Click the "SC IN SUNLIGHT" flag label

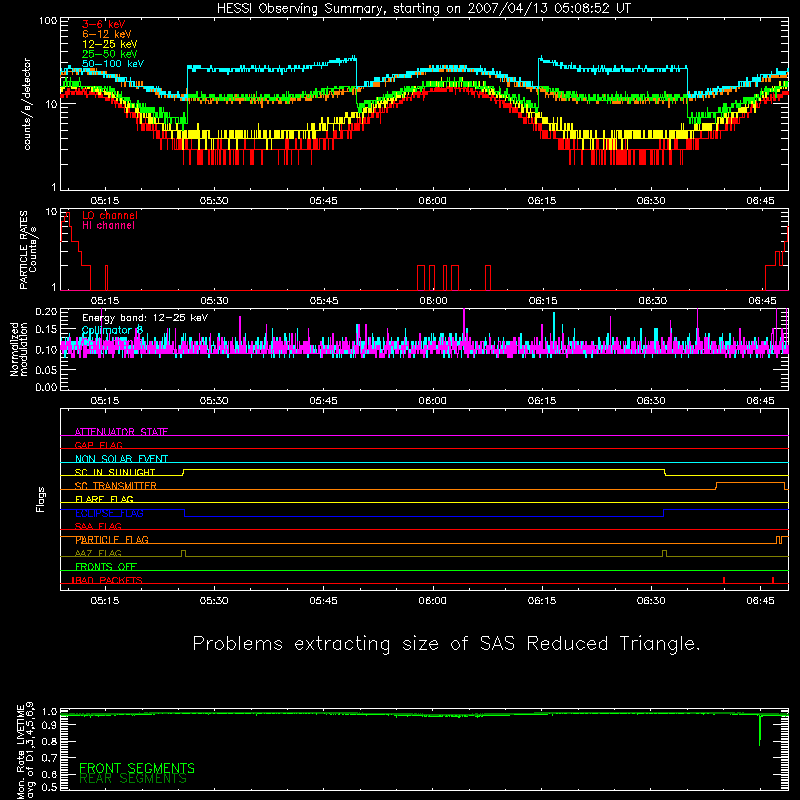(x=115, y=472)
